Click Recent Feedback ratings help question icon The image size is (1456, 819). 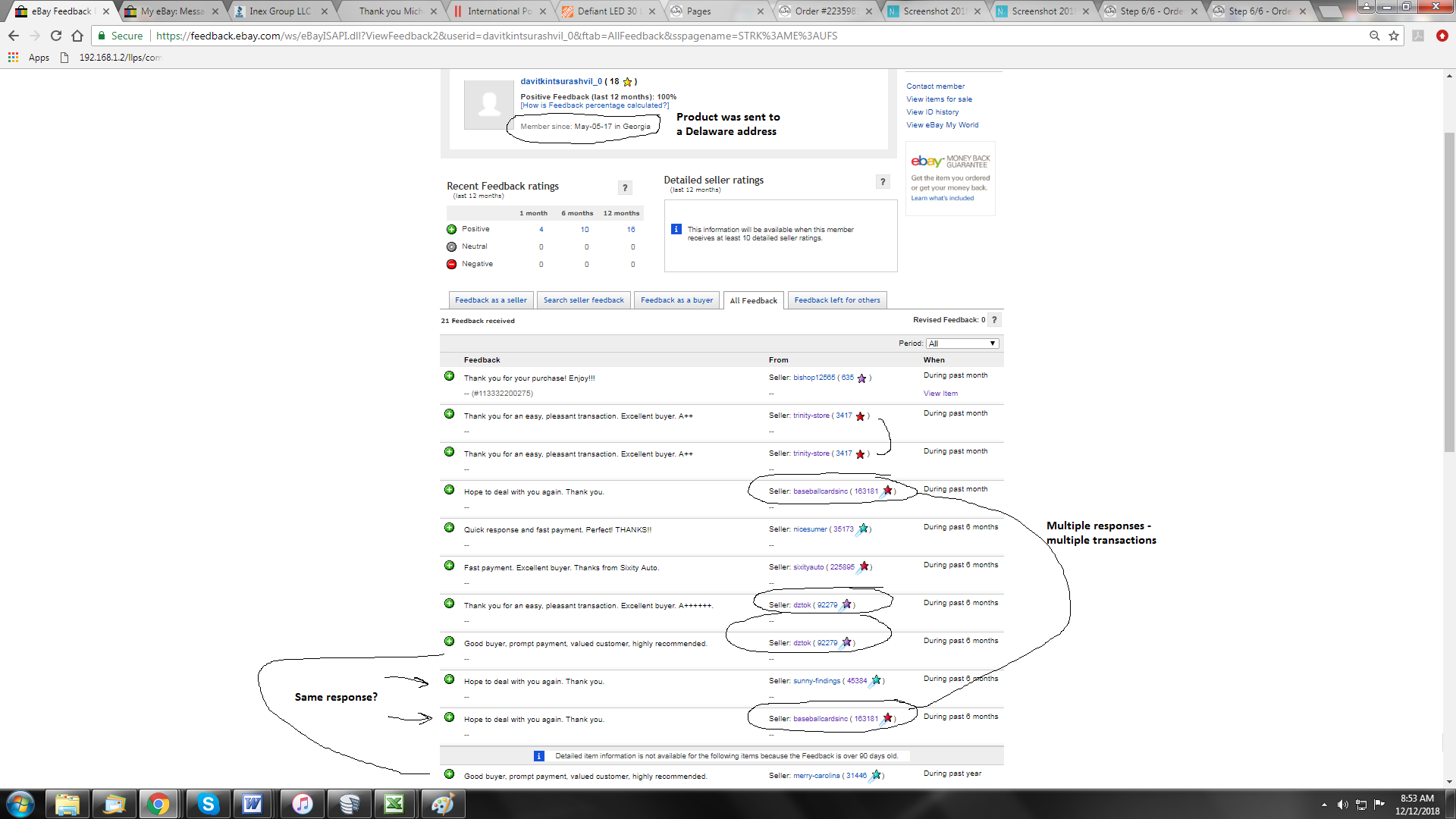[625, 188]
